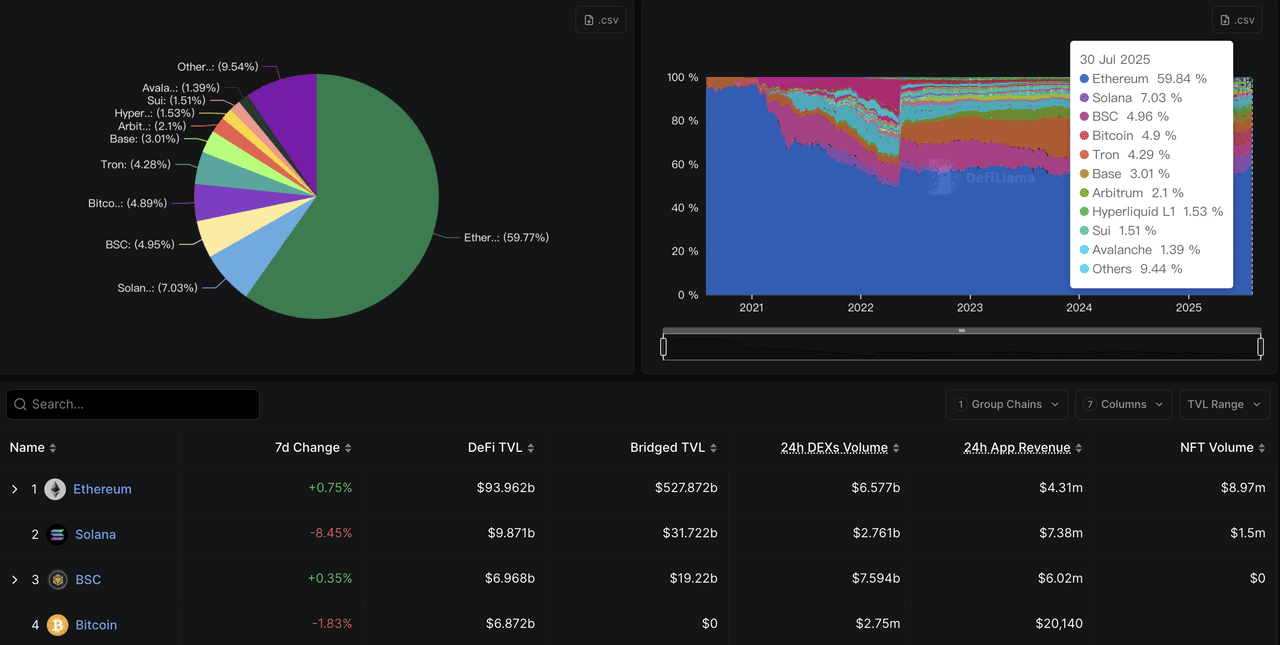Click the left handle of the timeline range slider
This screenshot has width=1280, height=645.
663,345
